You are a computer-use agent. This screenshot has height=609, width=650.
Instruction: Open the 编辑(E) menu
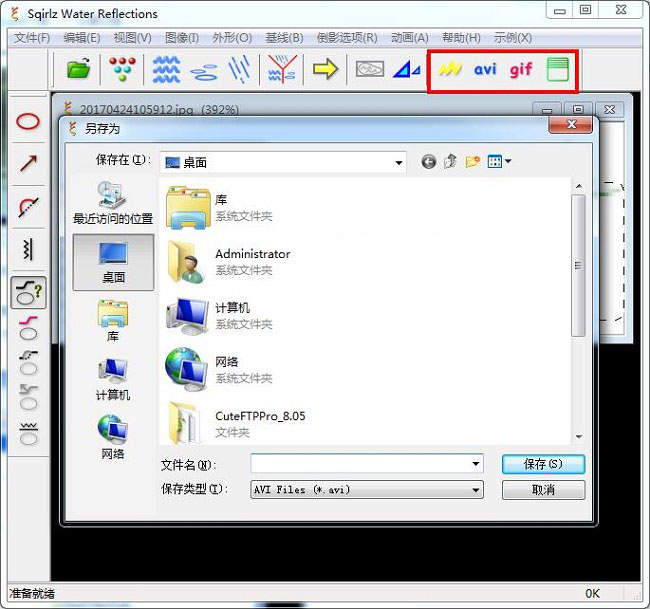click(82, 38)
